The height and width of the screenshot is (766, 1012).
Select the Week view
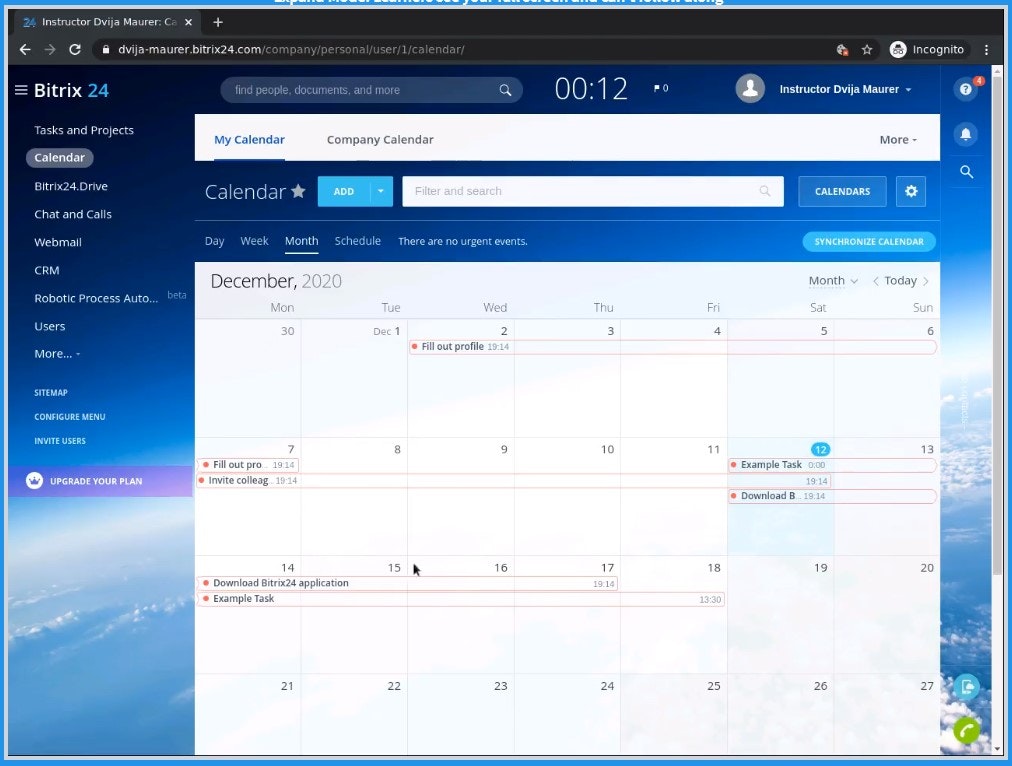(254, 241)
